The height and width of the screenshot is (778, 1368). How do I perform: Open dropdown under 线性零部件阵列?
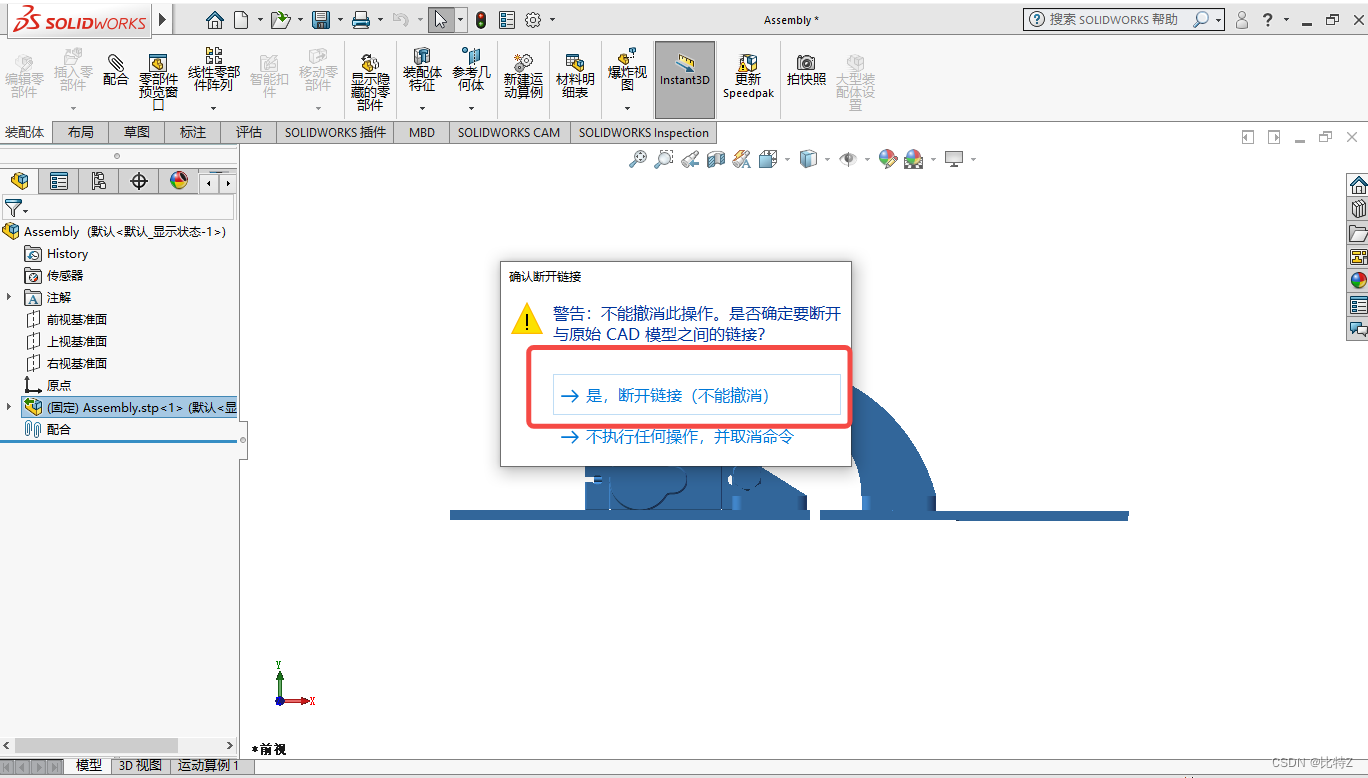coord(214,108)
